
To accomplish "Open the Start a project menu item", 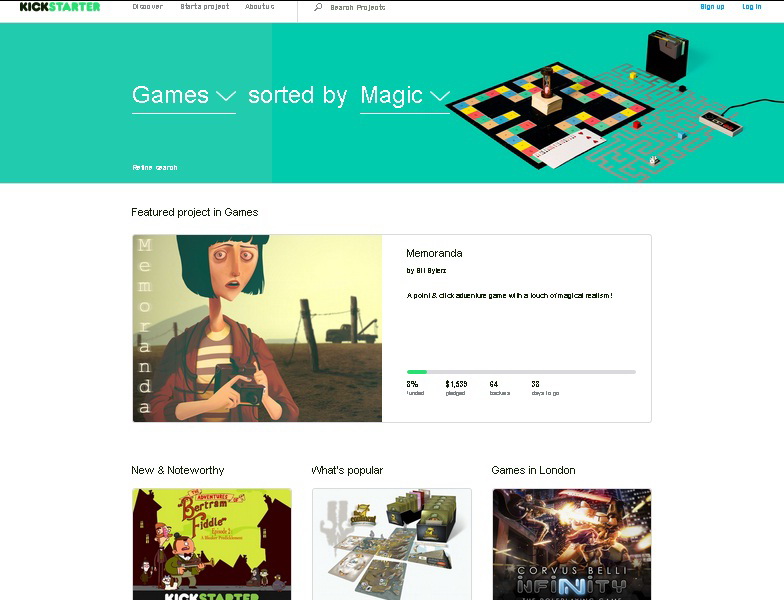I will pos(204,6).
